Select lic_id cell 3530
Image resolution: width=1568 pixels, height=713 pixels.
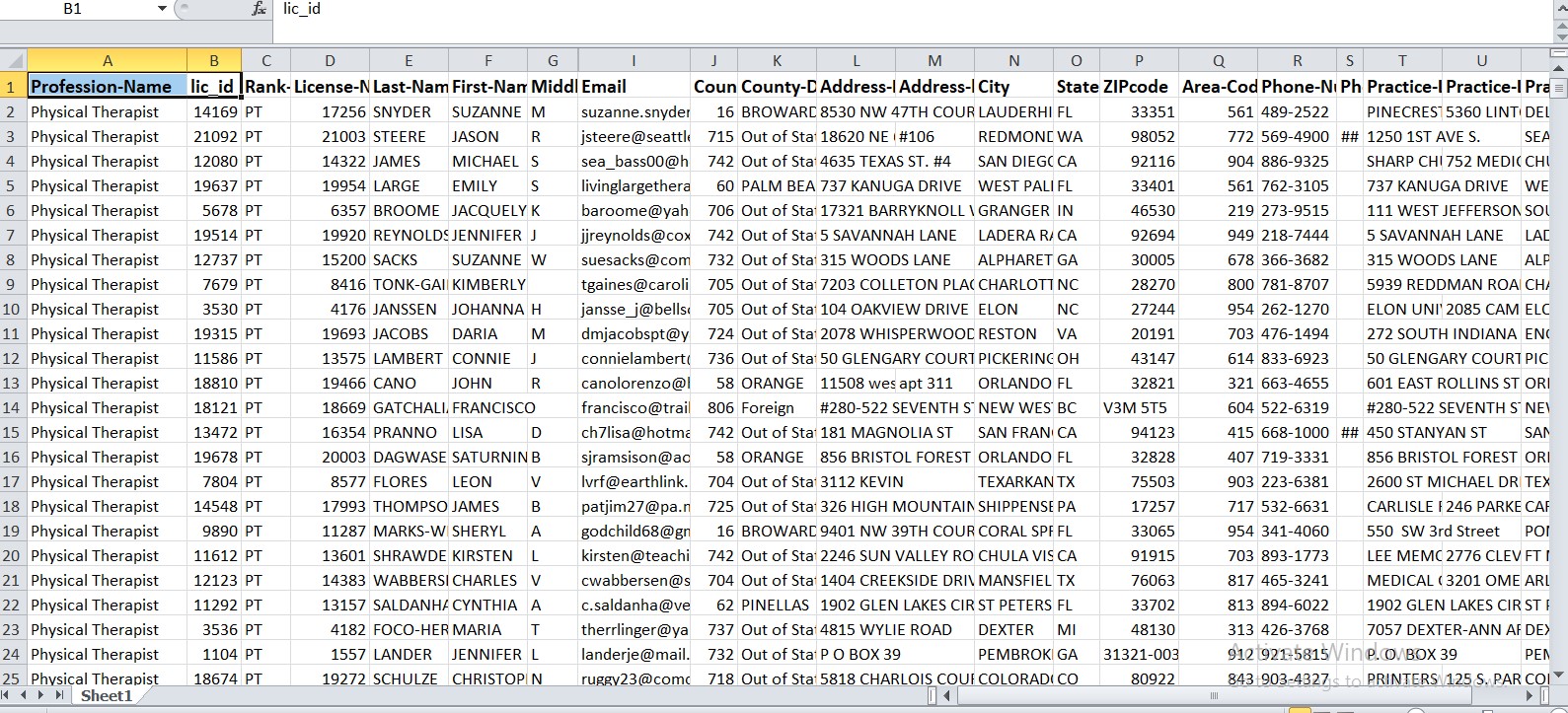[213, 309]
